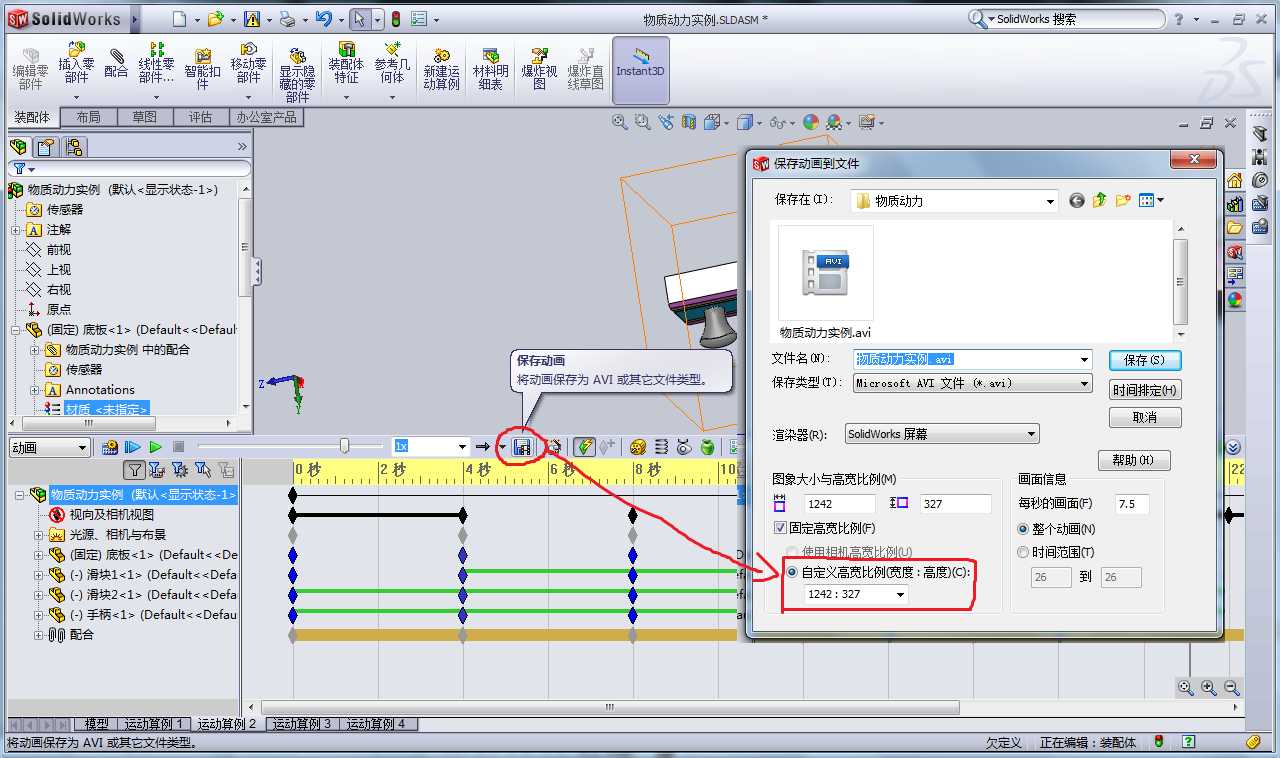Image resolution: width=1280 pixels, height=758 pixels.
Task: Click 帮助(H) button in dialog
Action: pos(1133,460)
